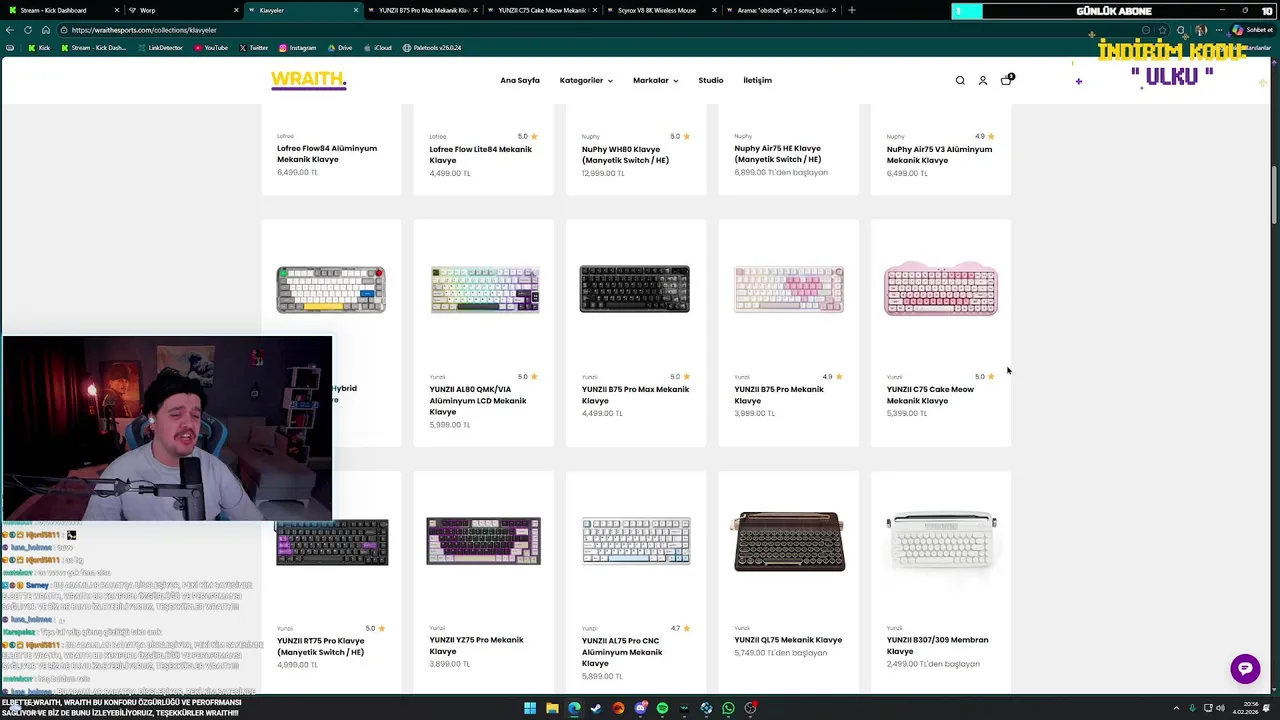
Task: Open YUNZII RT75 Pro Klavye title
Action: click(320, 646)
